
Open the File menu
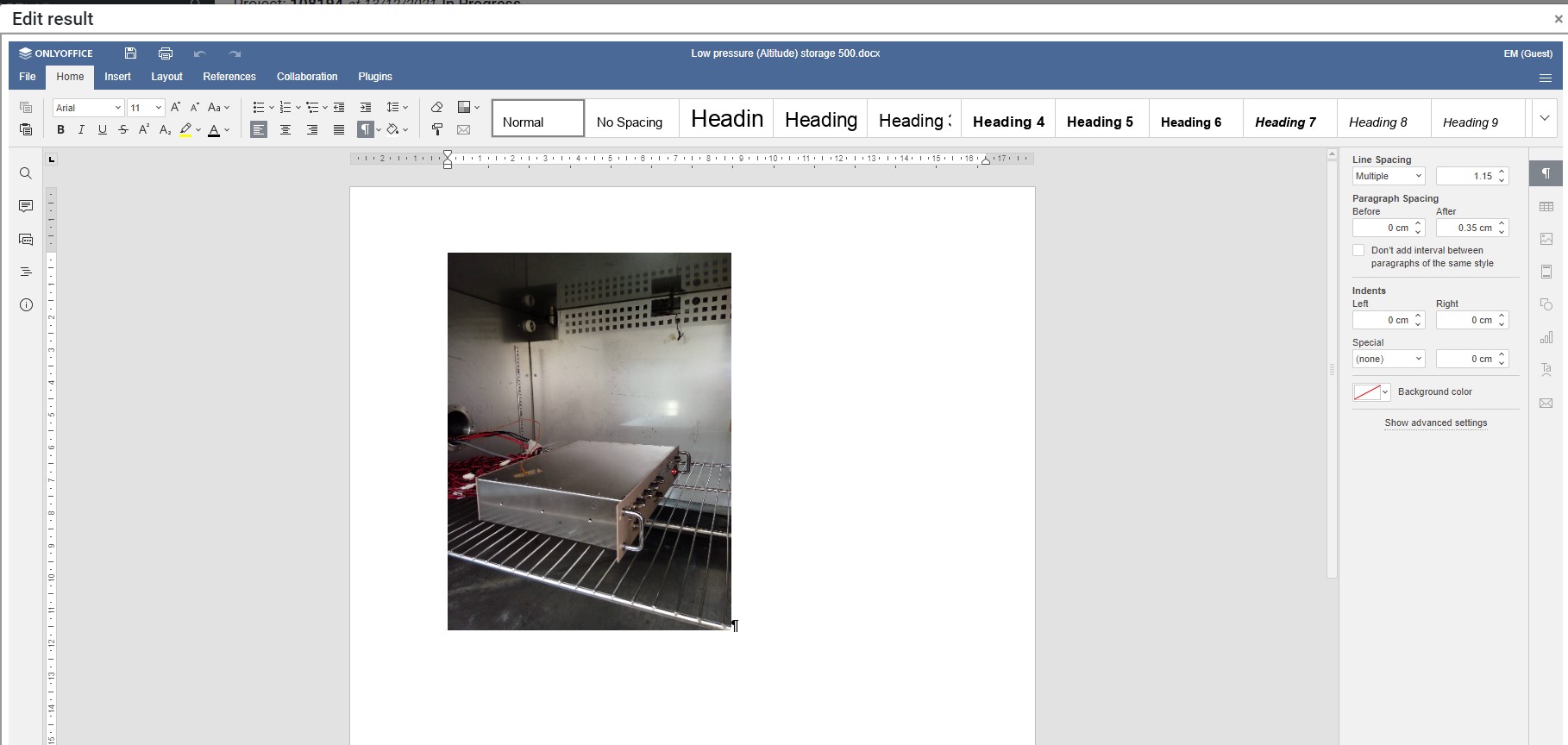pos(28,77)
